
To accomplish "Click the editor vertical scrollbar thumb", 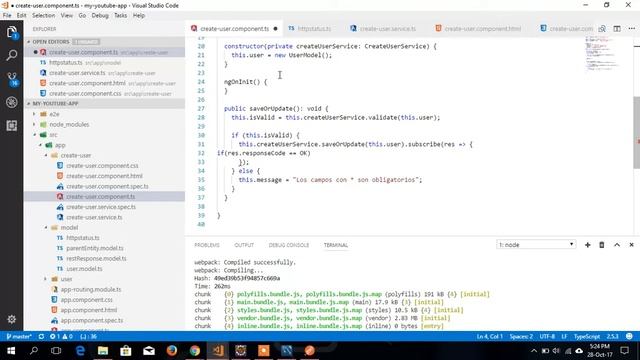I will point(636,133).
